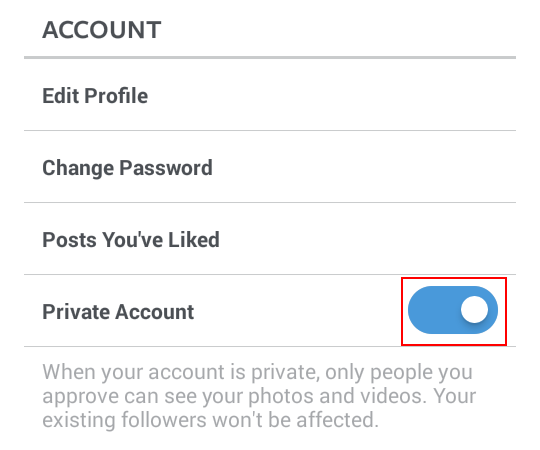Click the ACCOUNT section header

click(102, 30)
